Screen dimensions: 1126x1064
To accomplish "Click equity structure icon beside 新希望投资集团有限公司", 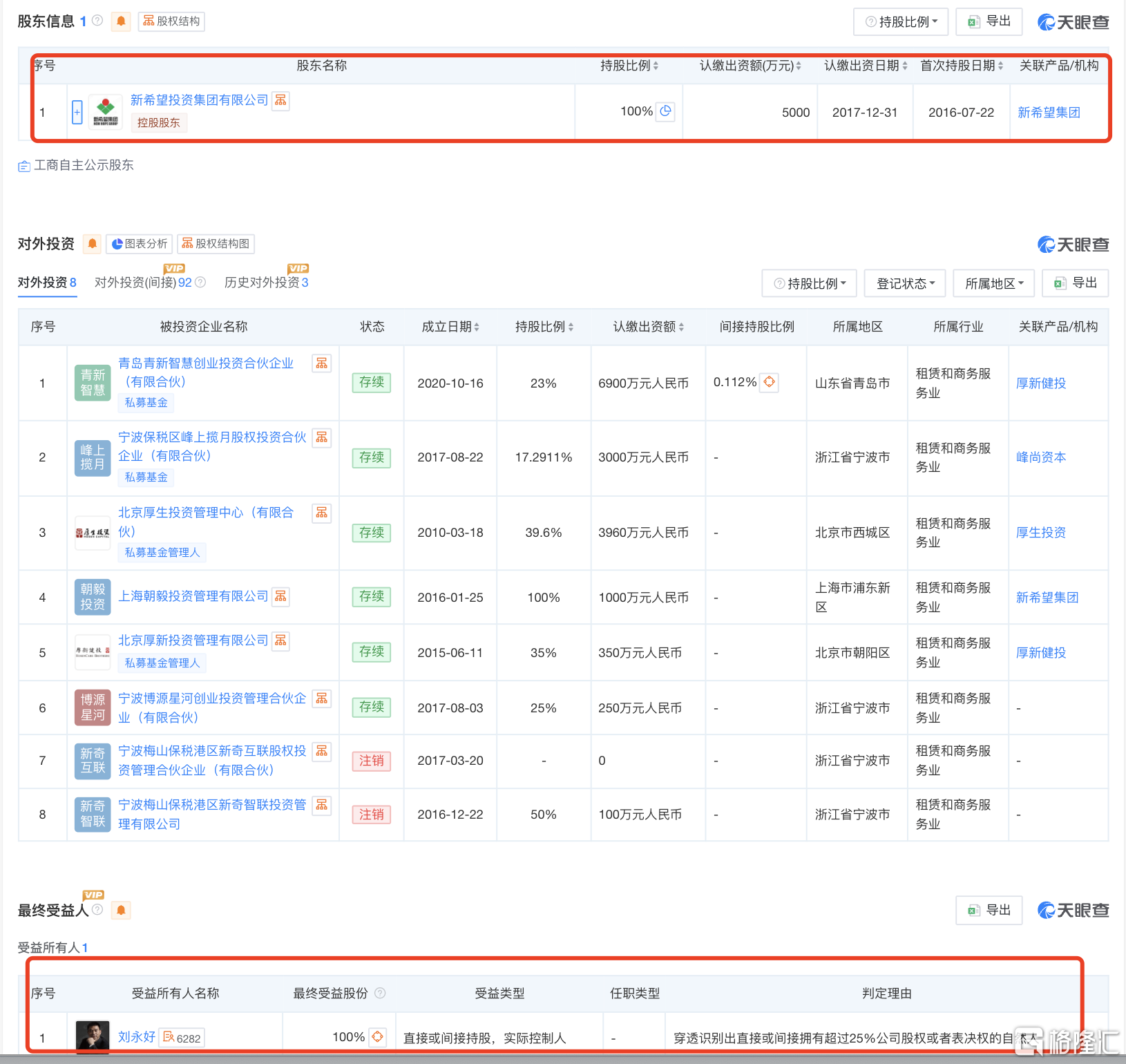I will (x=280, y=101).
